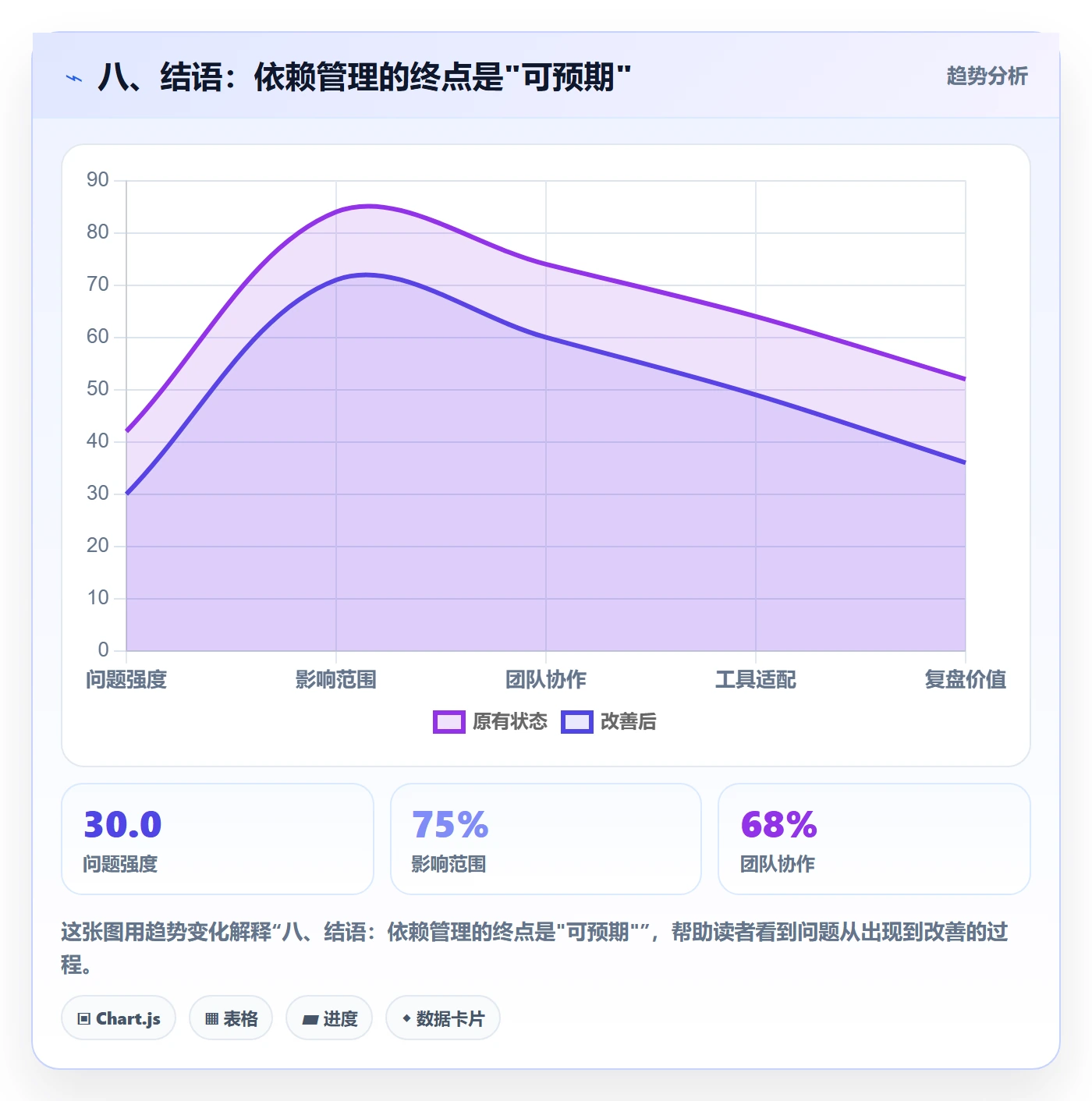The height and width of the screenshot is (1101, 1092).
Task: Click the 工具适配 x-axis label
Action: pos(756,680)
